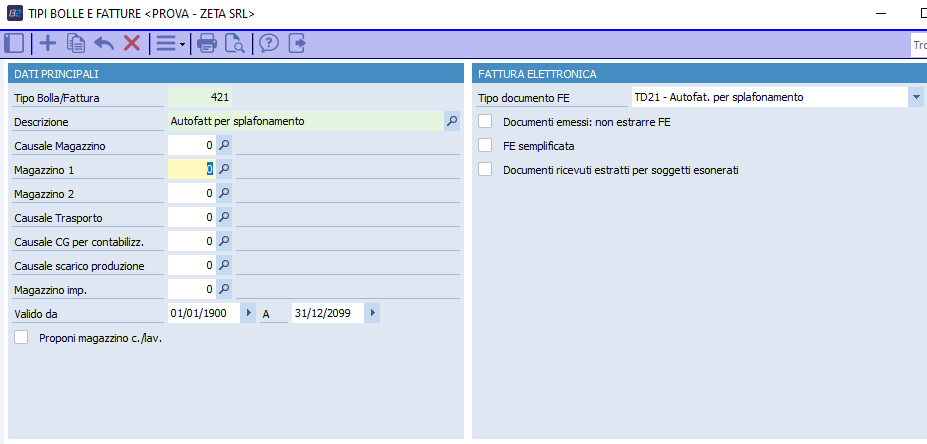Open the end date '31/12/2099' picker arrow
This screenshot has height=444, width=927.
click(372, 313)
